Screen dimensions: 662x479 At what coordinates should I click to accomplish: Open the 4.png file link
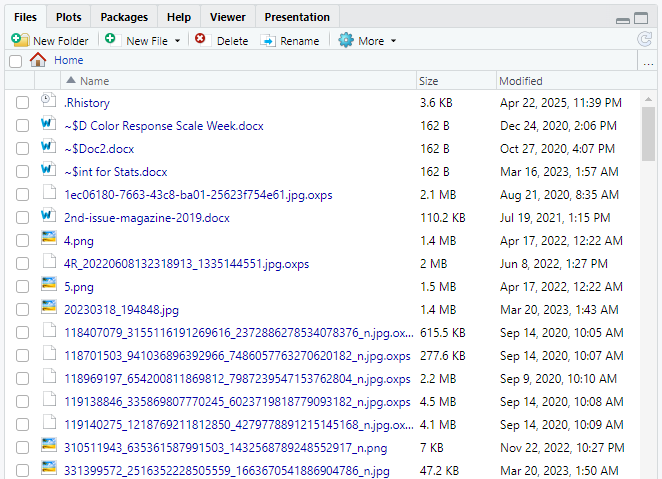coord(79,241)
